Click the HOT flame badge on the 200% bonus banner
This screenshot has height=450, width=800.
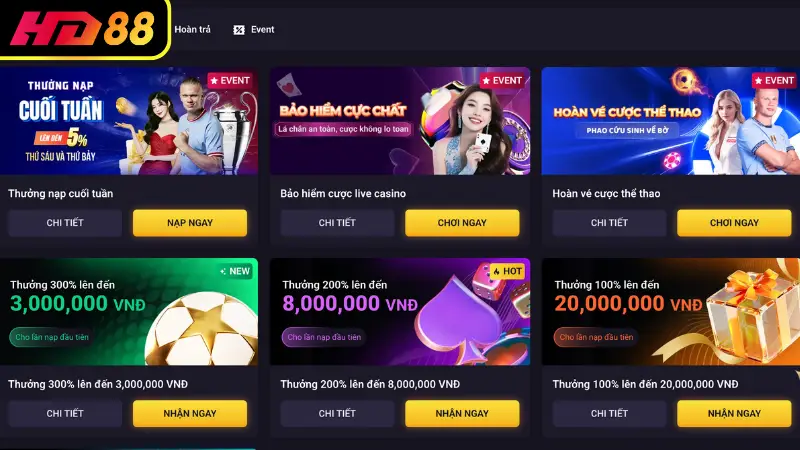click(x=507, y=271)
